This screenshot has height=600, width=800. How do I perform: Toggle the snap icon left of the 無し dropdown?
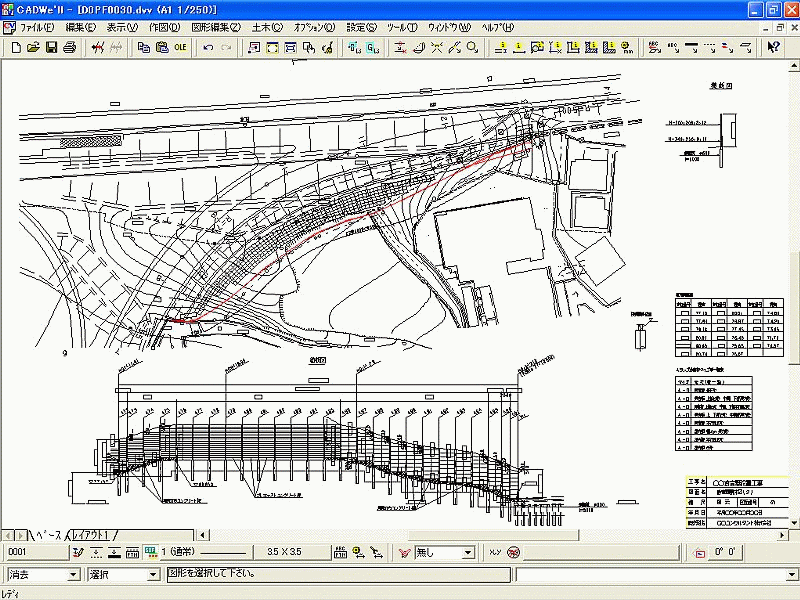403,552
